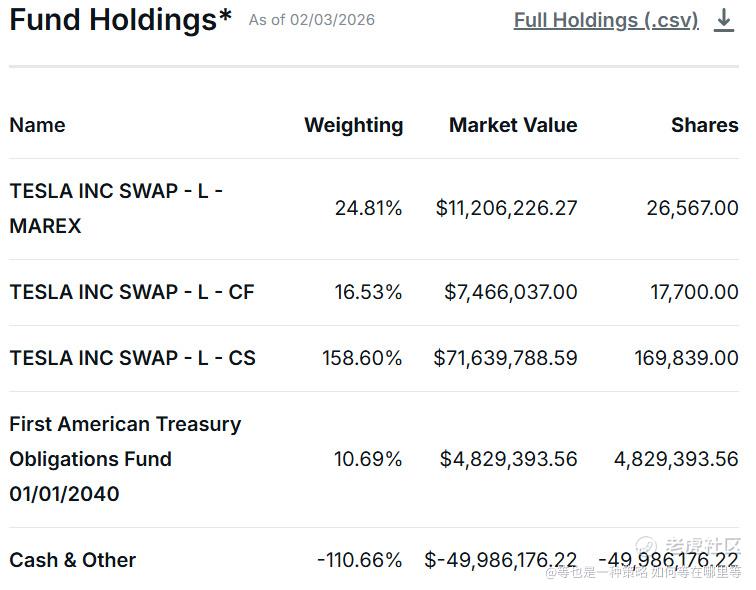Screen dimensions: 756x590
Task: Select the TESLA INC SWAP - L - CF holding
Action: 132,292
